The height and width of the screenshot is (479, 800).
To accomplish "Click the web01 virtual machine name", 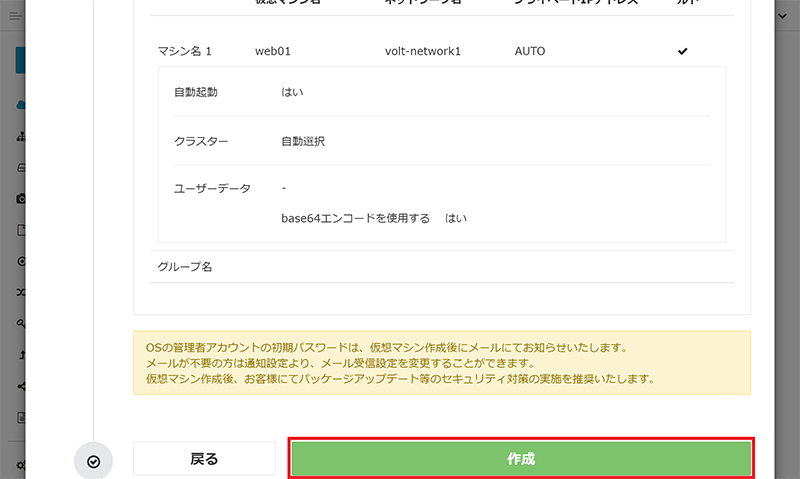I will (x=273, y=50).
